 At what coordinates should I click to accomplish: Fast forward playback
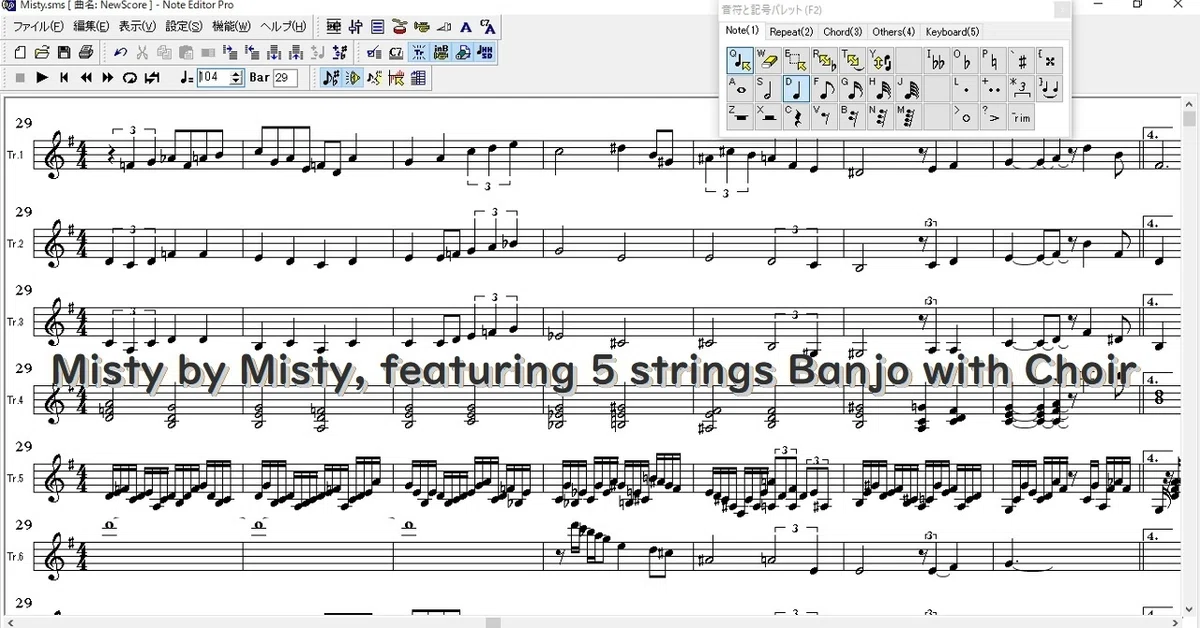pos(108,77)
